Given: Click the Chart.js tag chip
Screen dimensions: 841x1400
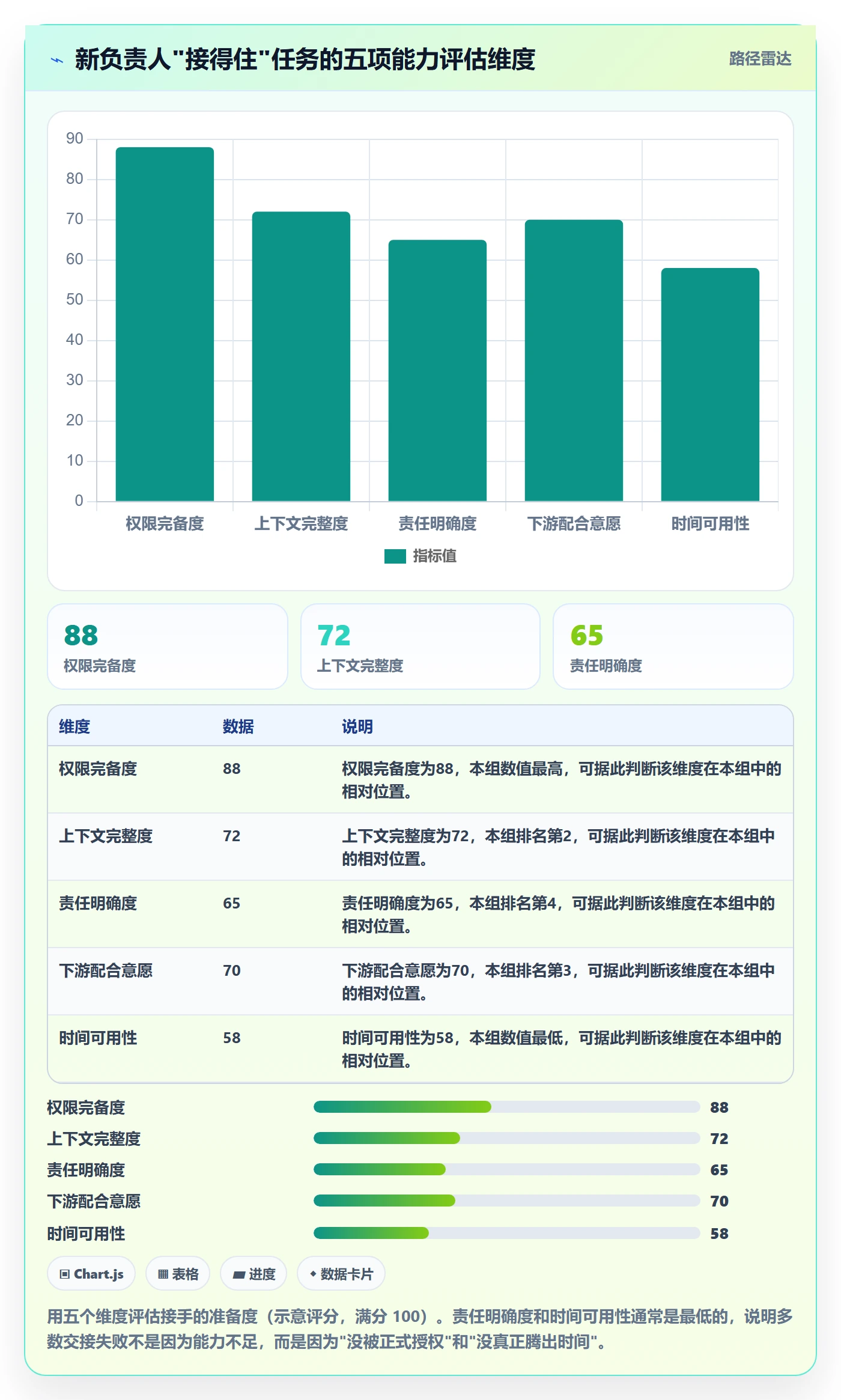Looking at the screenshot, I should coord(91,1274).
